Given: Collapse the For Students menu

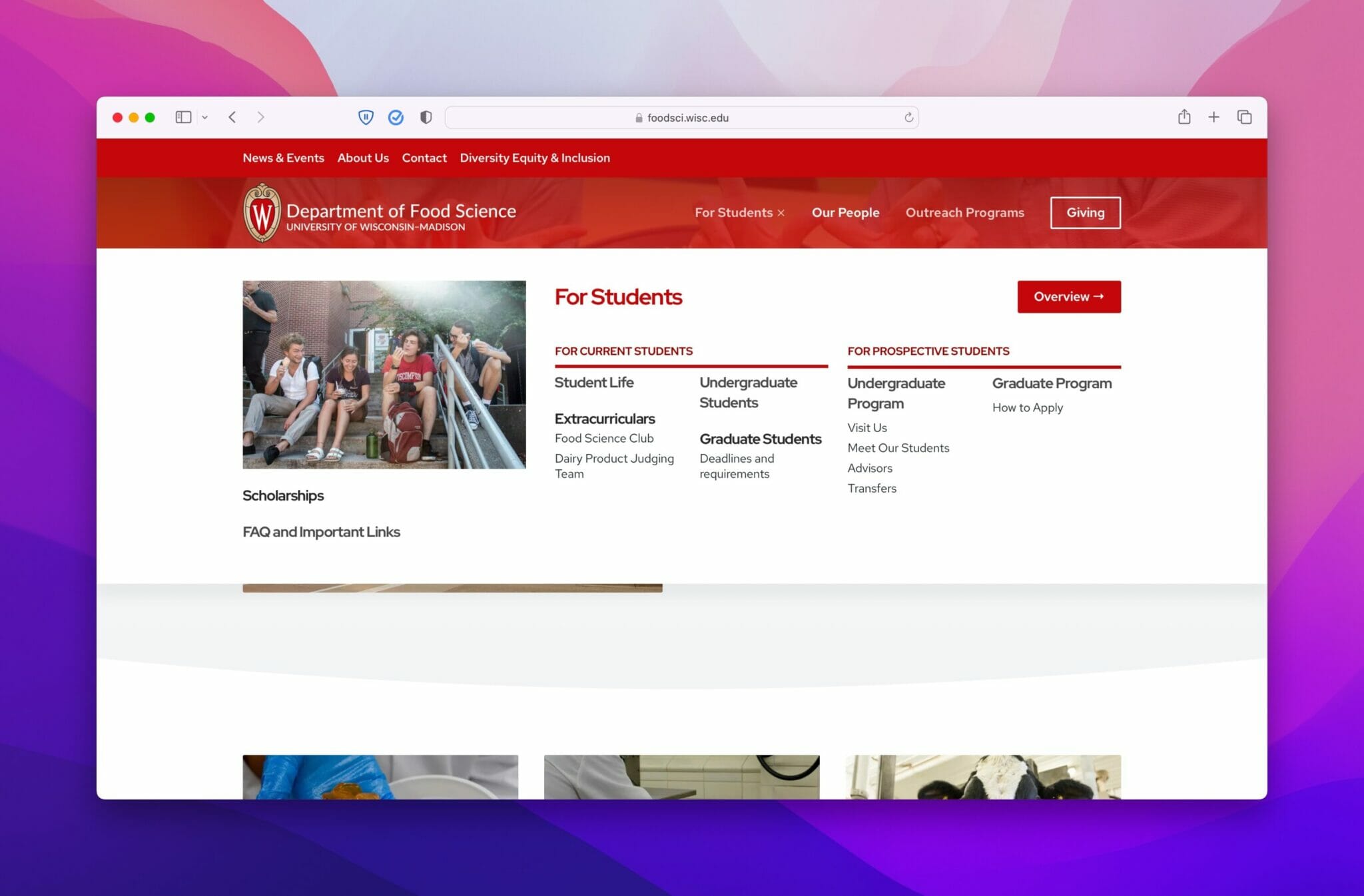Looking at the screenshot, I should tap(739, 212).
